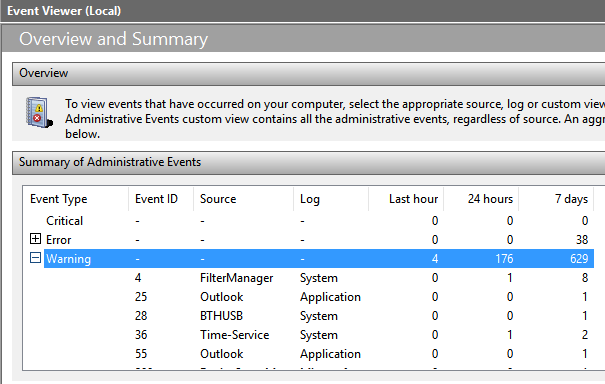Click the Overview section header bar
Image resolution: width=605 pixels, height=384 pixels.
(309, 73)
